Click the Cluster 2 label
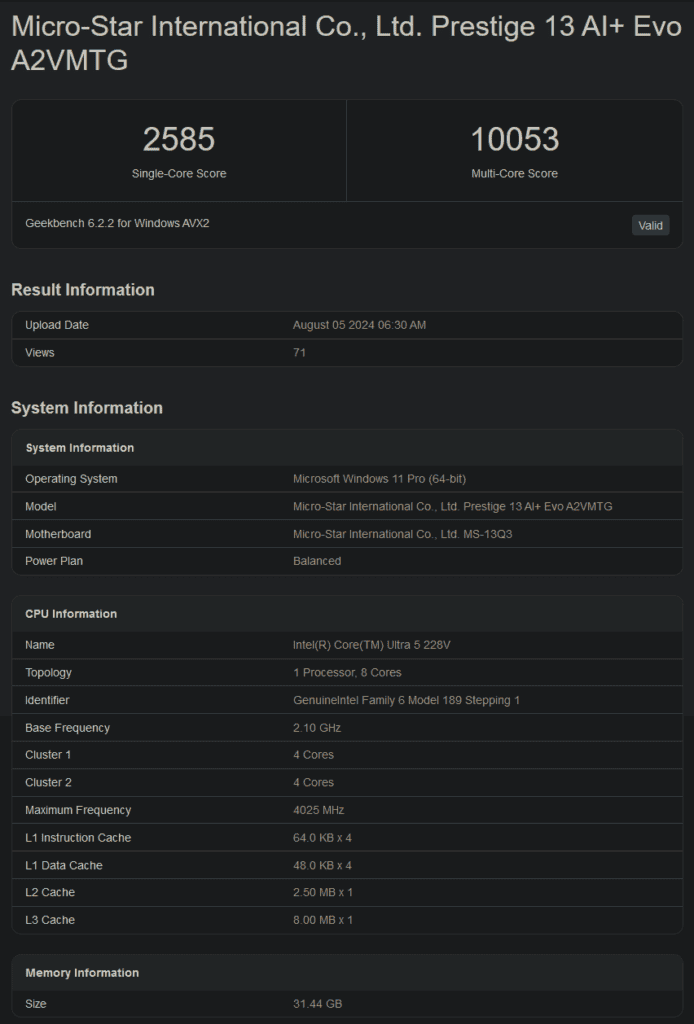This screenshot has width=694, height=1024. tap(48, 782)
